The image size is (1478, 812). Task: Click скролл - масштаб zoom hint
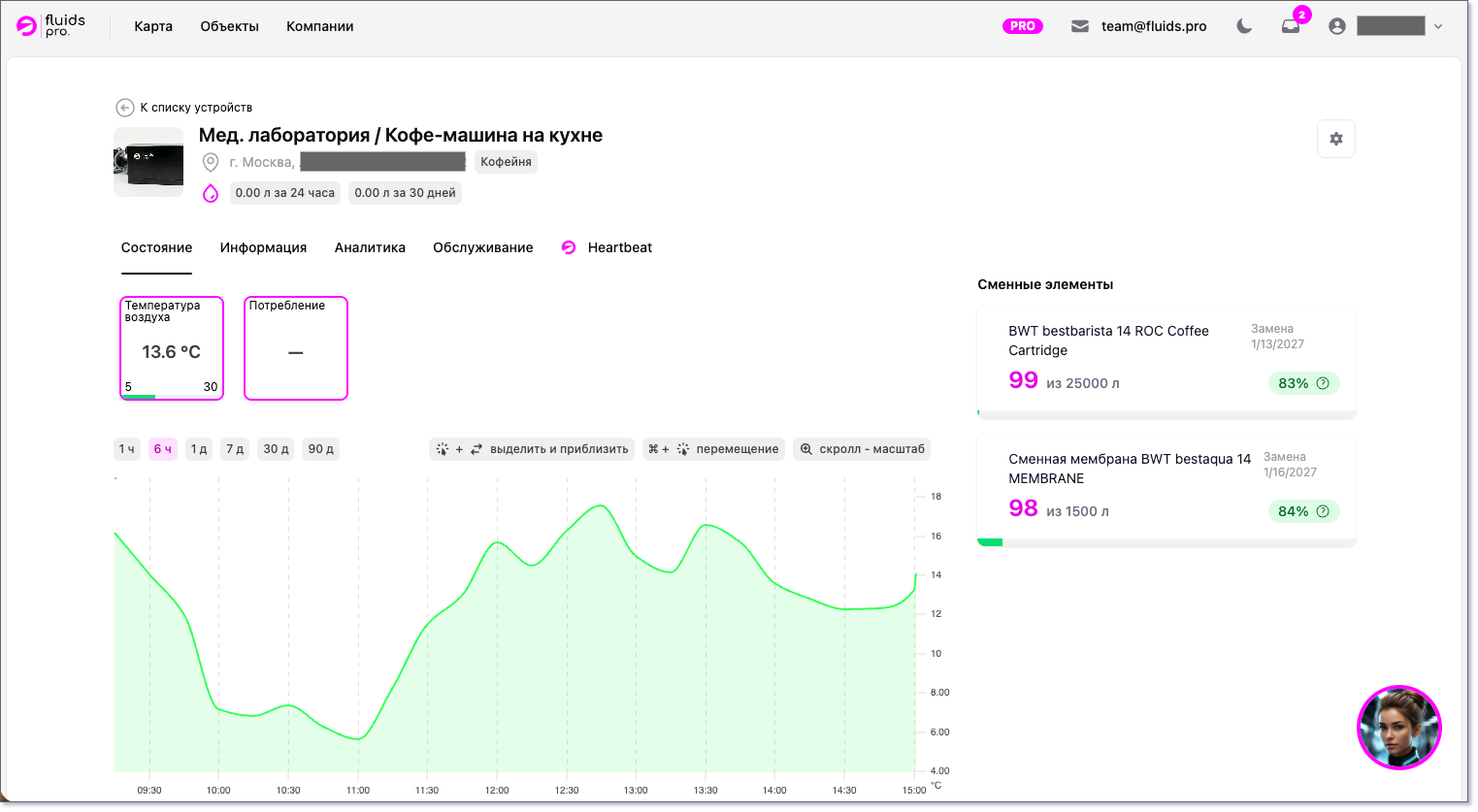point(862,449)
